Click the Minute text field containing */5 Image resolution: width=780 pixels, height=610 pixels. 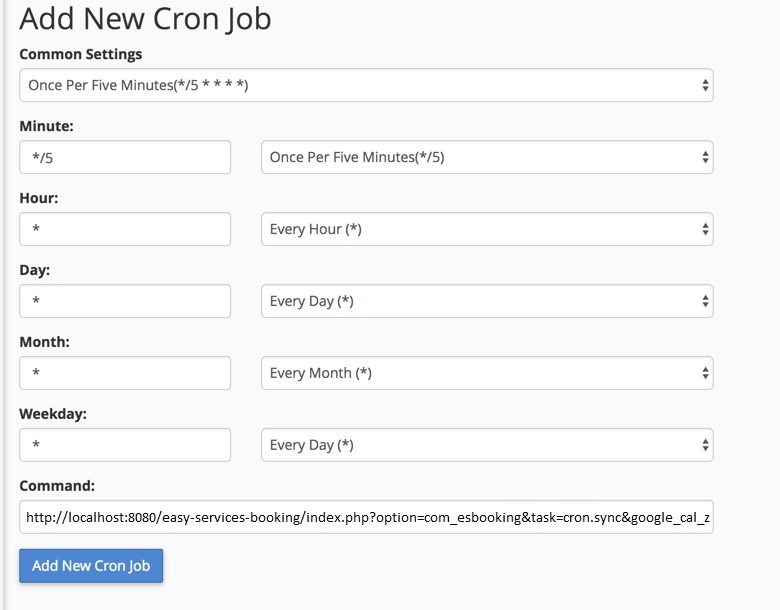(x=125, y=157)
